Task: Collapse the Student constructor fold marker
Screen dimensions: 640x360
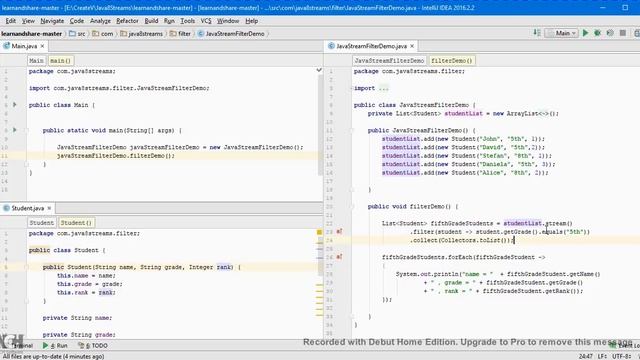Action: [x=26, y=267]
